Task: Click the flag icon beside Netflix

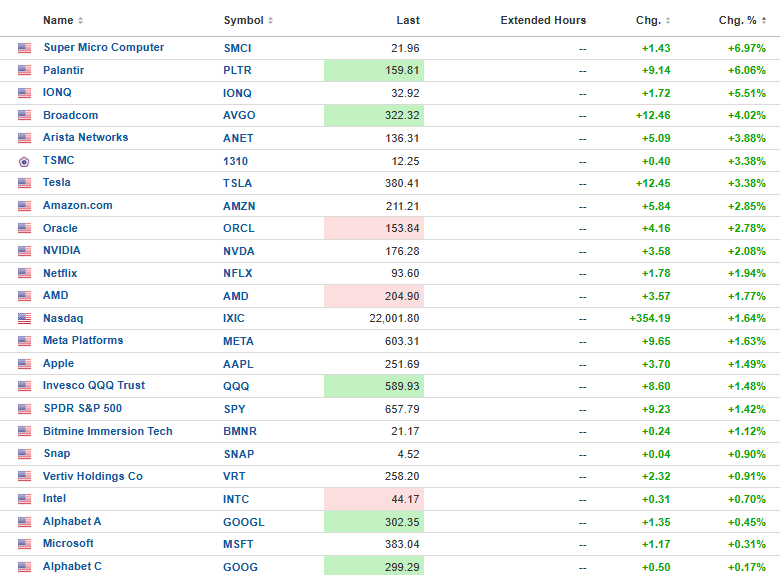Action: [24, 273]
